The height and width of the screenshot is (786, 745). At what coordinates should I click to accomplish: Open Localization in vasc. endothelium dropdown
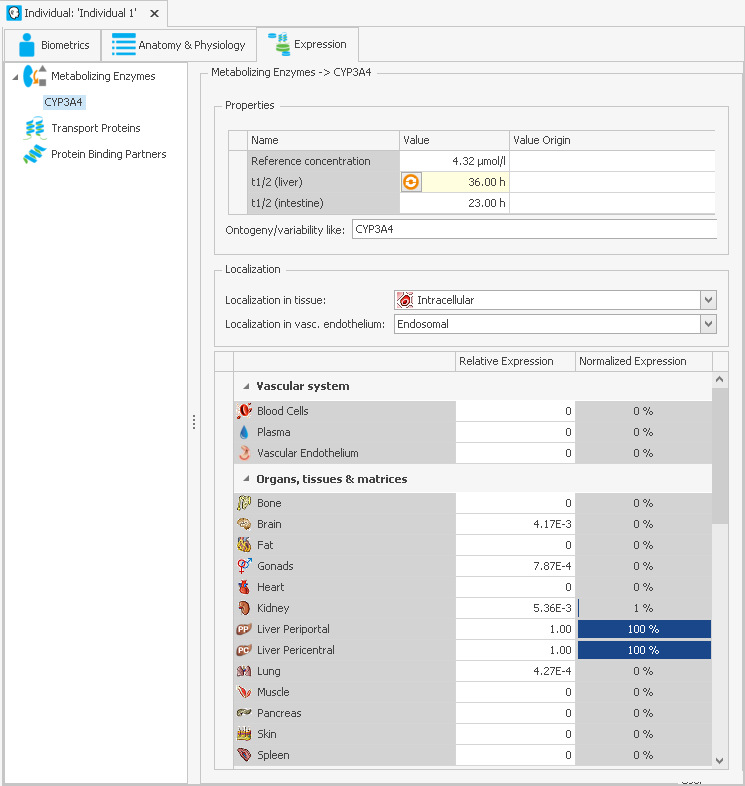click(x=708, y=324)
